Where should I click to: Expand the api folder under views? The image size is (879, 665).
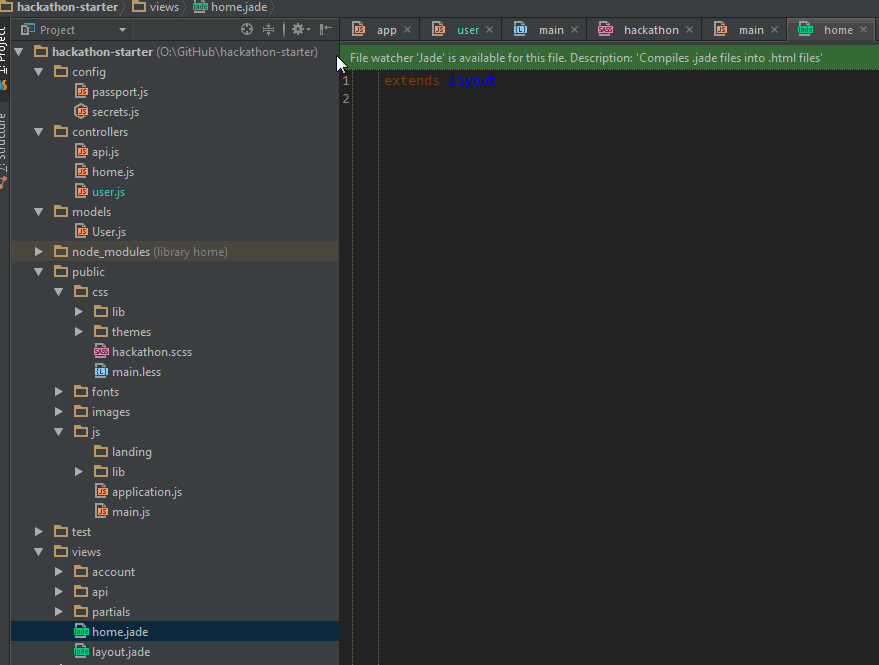coord(59,592)
